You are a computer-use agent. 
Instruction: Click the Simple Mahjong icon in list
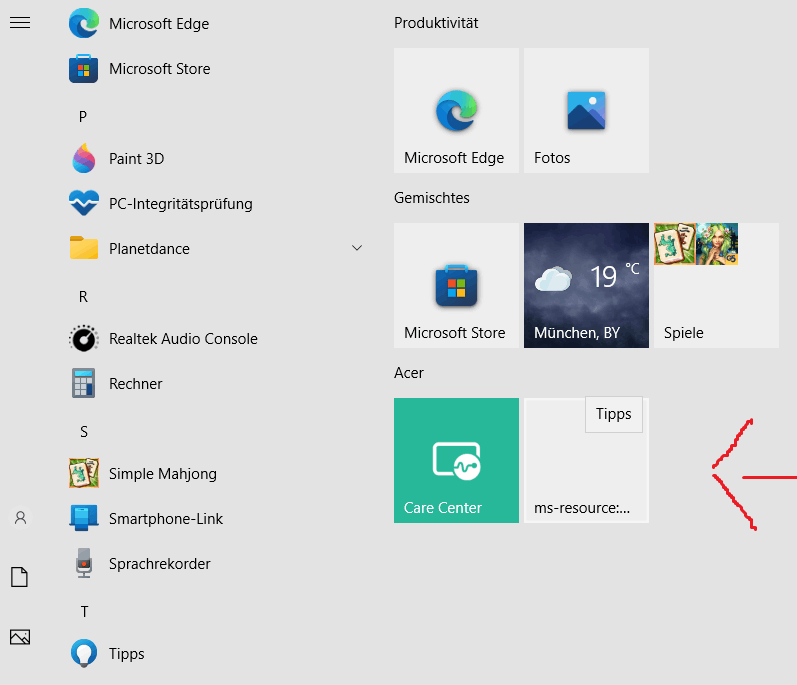point(84,473)
